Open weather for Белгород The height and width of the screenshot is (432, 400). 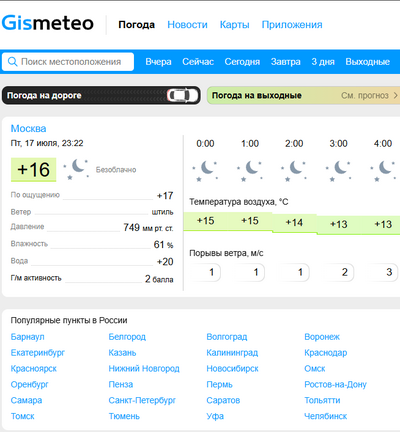[x=127, y=337]
